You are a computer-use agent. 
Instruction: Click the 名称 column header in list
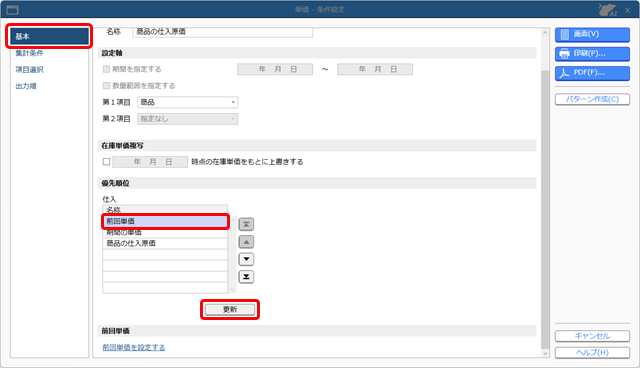(x=165, y=210)
